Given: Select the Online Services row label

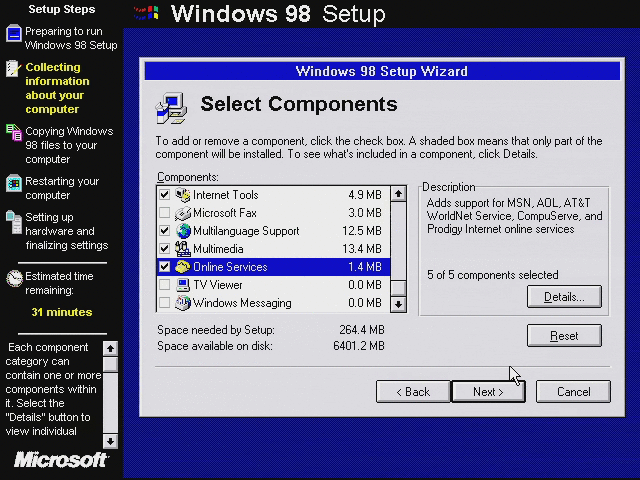Looking at the screenshot, I should [x=230, y=267].
